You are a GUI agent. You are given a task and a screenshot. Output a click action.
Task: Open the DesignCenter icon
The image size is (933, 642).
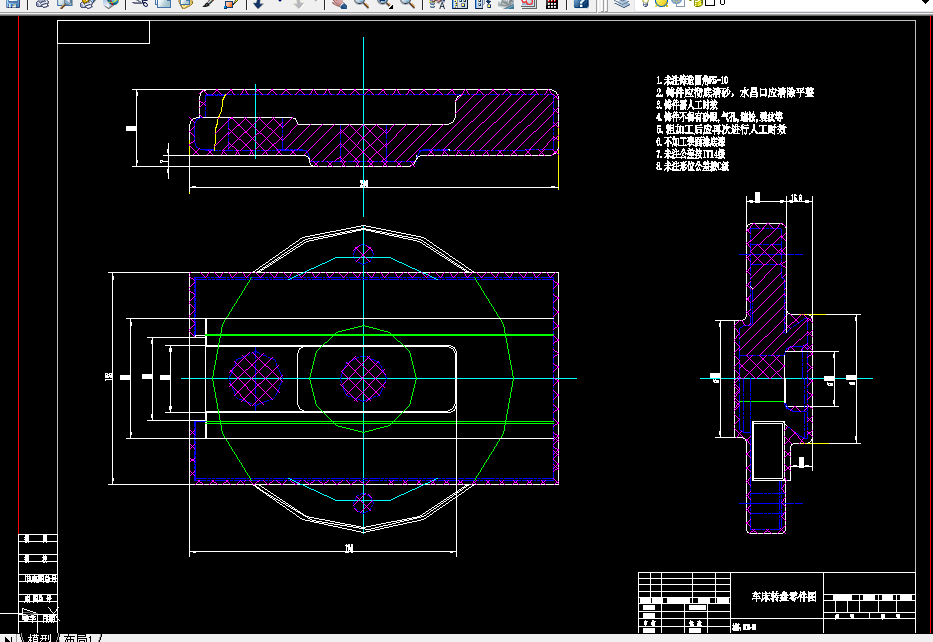[459, 4]
